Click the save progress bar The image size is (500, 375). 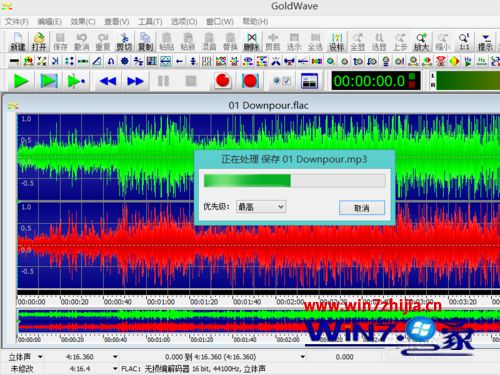[x=295, y=181]
